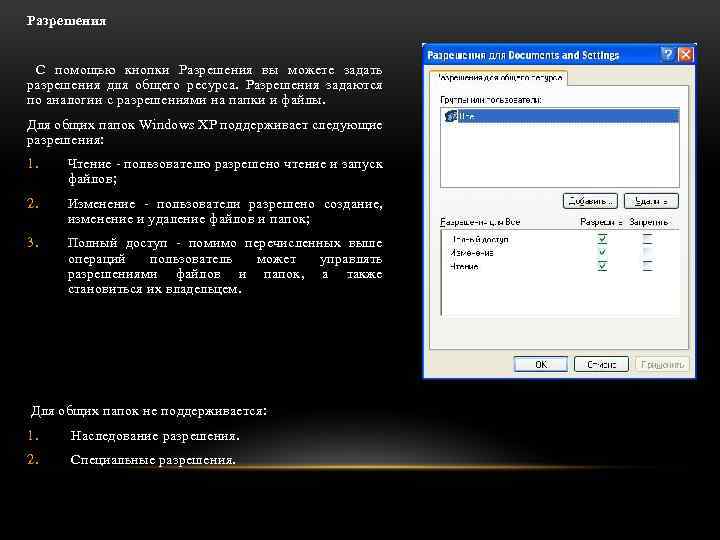Click the 'Чтение' permission label
This screenshot has width=720, height=540.
tap(464, 266)
